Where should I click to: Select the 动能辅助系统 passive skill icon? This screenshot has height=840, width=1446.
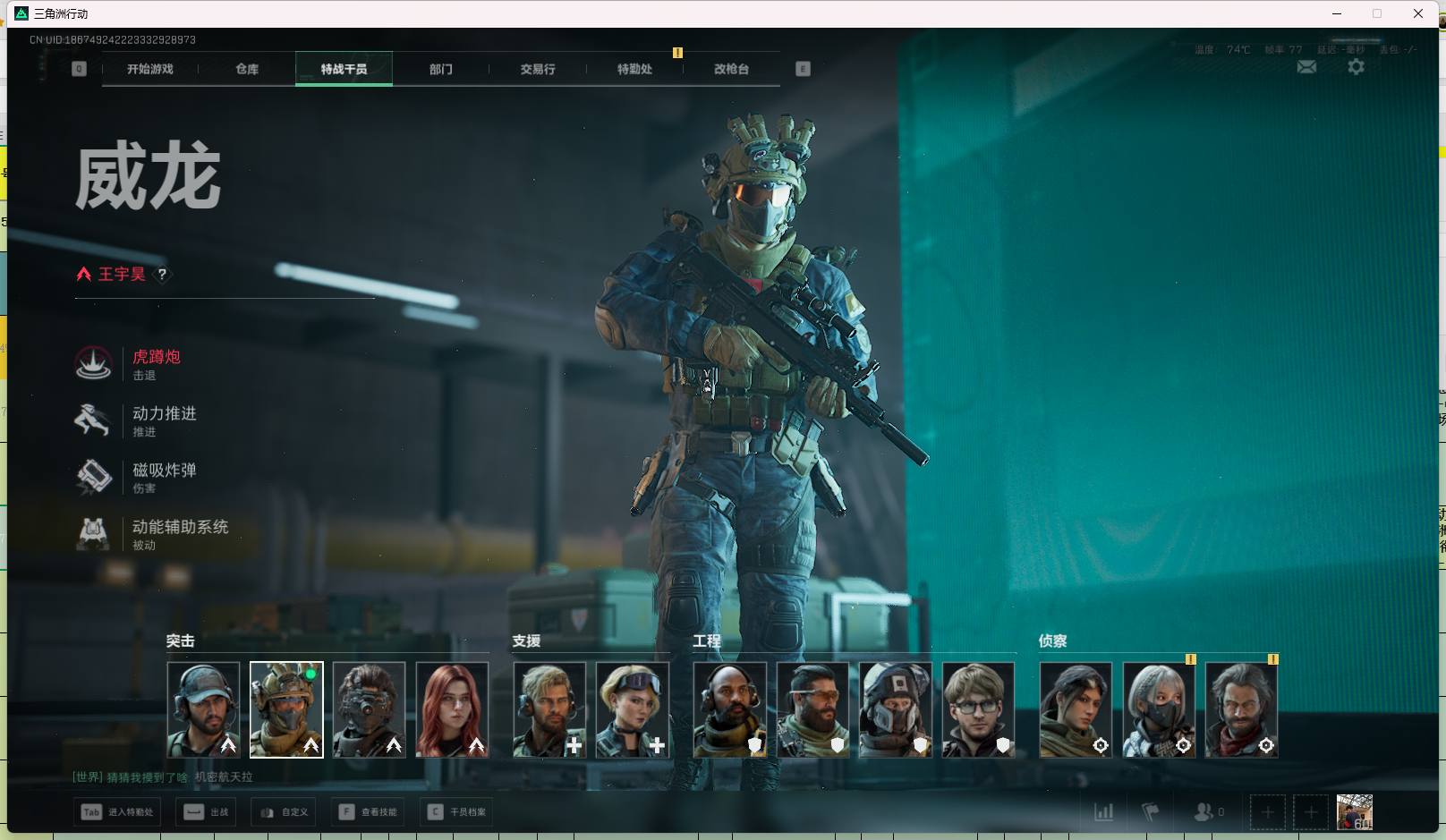point(93,534)
